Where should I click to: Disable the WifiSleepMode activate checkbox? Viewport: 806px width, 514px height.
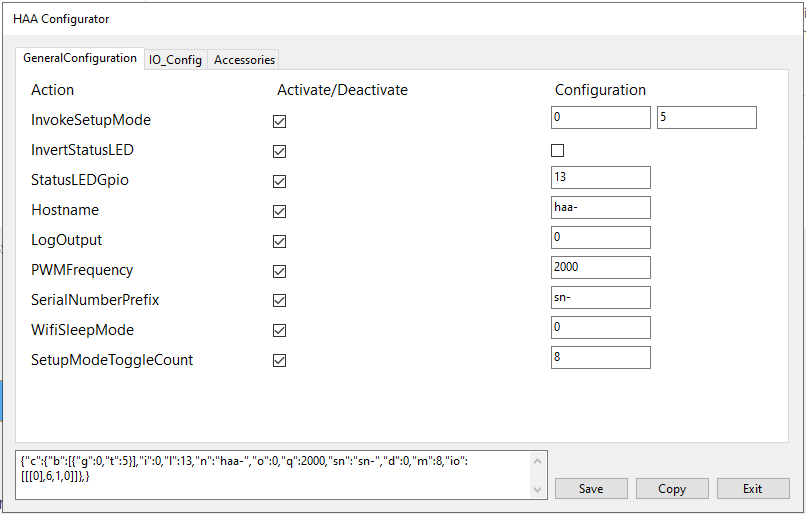point(280,330)
